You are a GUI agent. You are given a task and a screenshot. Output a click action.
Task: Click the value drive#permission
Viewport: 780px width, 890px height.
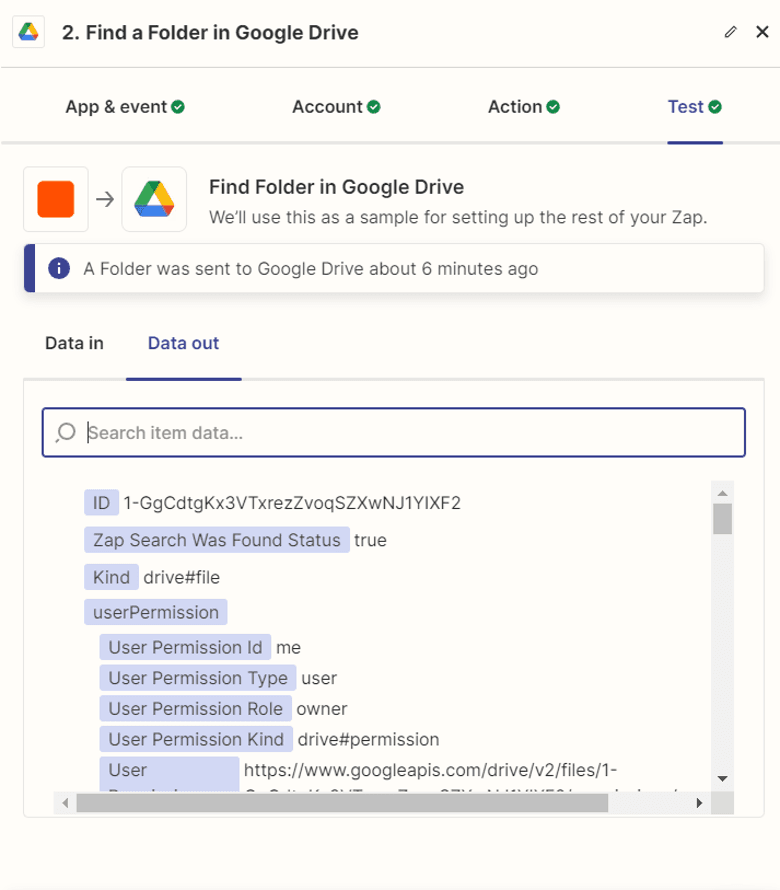click(x=368, y=740)
